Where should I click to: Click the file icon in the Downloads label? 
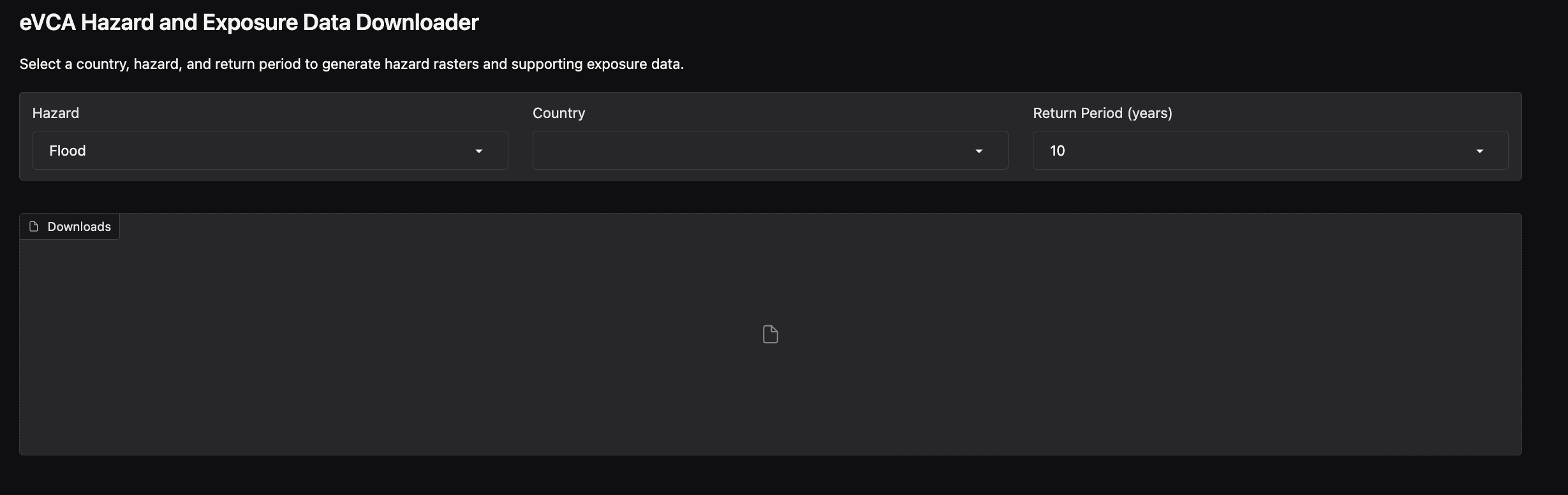pyautogui.click(x=34, y=226)
